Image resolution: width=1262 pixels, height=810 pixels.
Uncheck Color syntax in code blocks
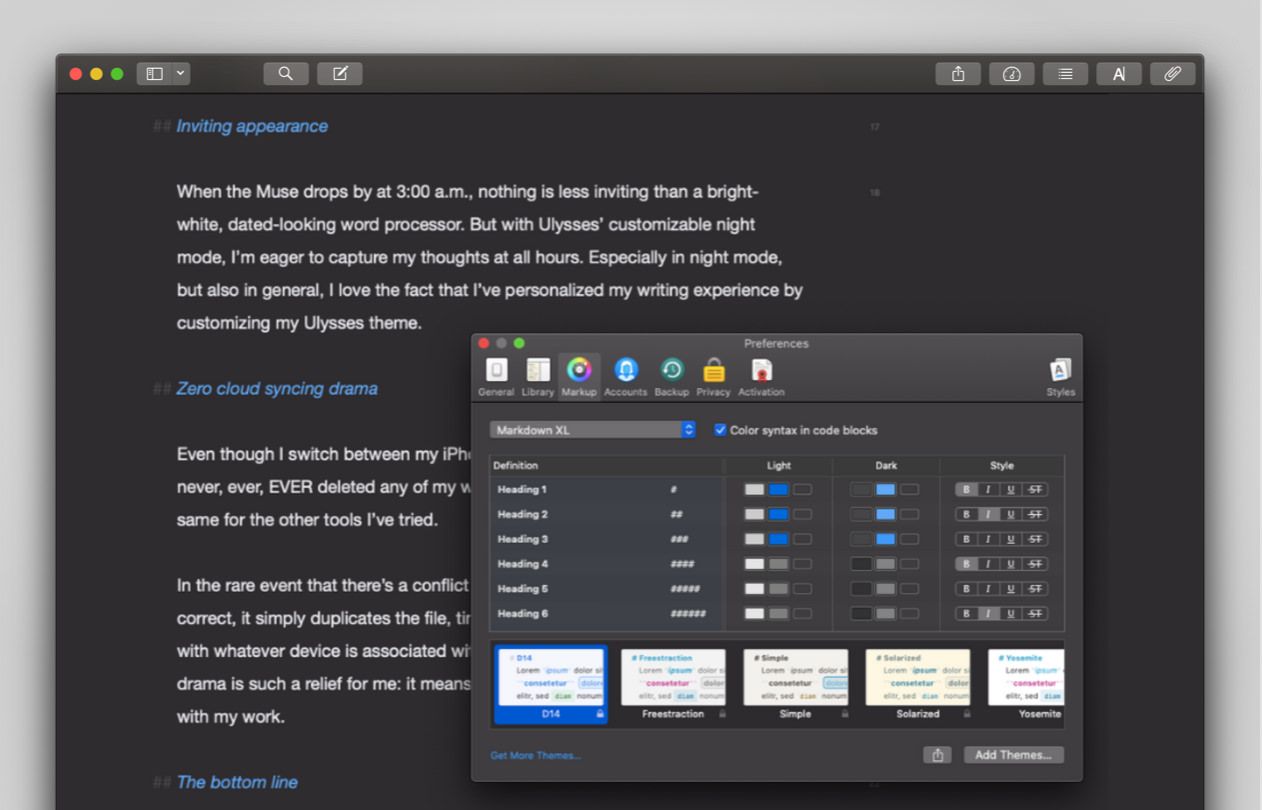(x=720, y=430)
